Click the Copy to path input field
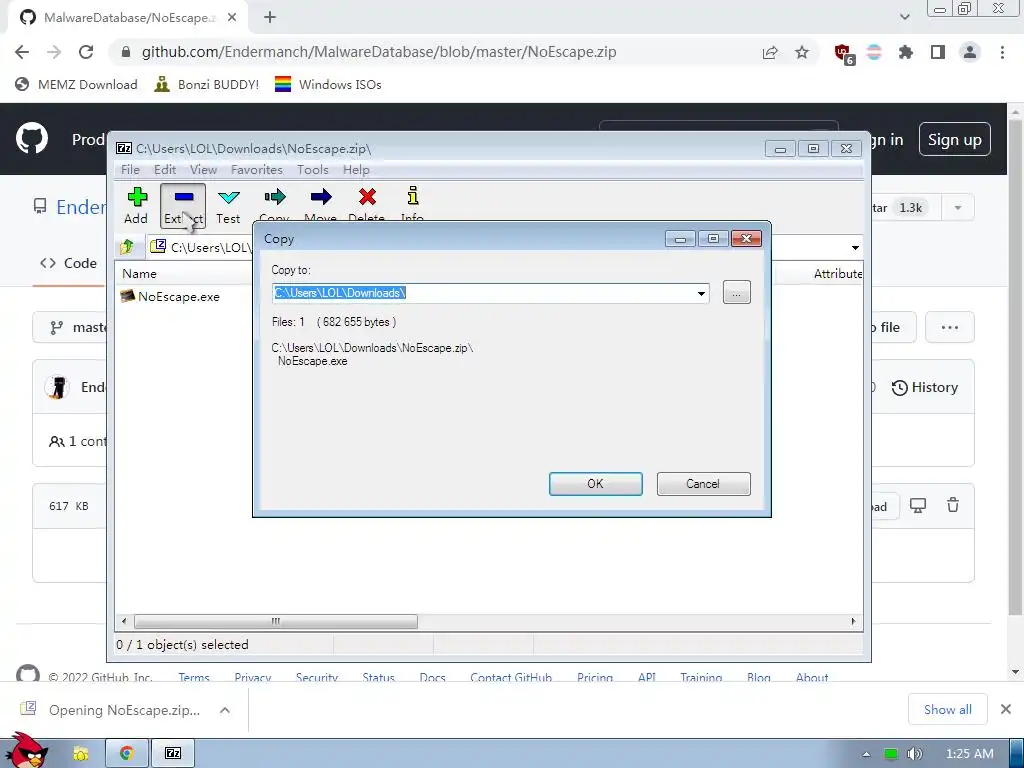Viewport: 1024px width, 768px height. tap(483, 293)
